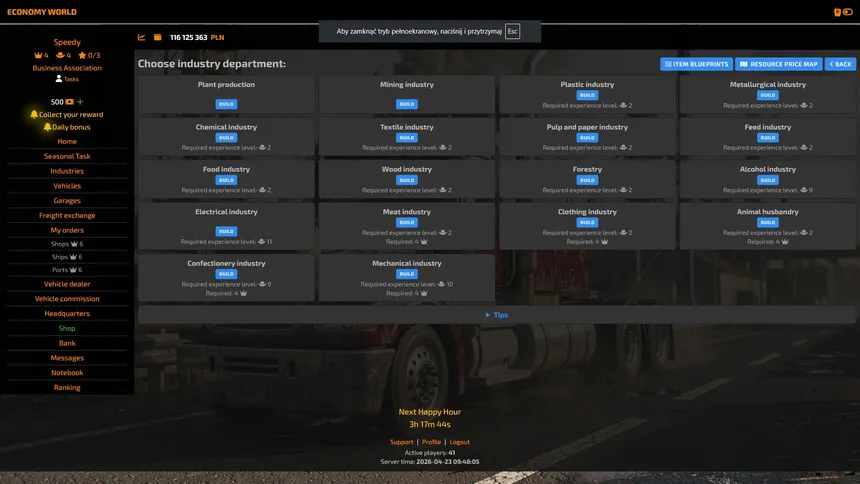Click the Economy World logo
The height and width of the screenshot is (484, 860).
click(42, 12)
